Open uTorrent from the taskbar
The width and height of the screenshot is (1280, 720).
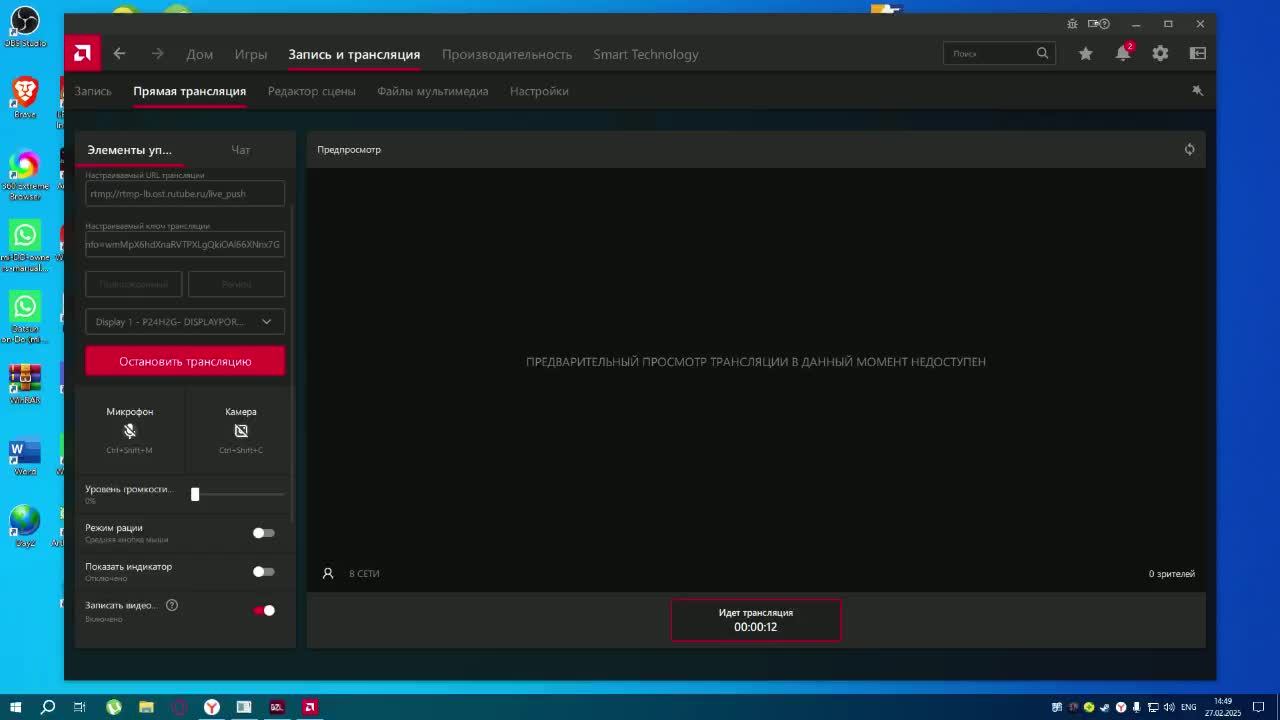point(113,707)
